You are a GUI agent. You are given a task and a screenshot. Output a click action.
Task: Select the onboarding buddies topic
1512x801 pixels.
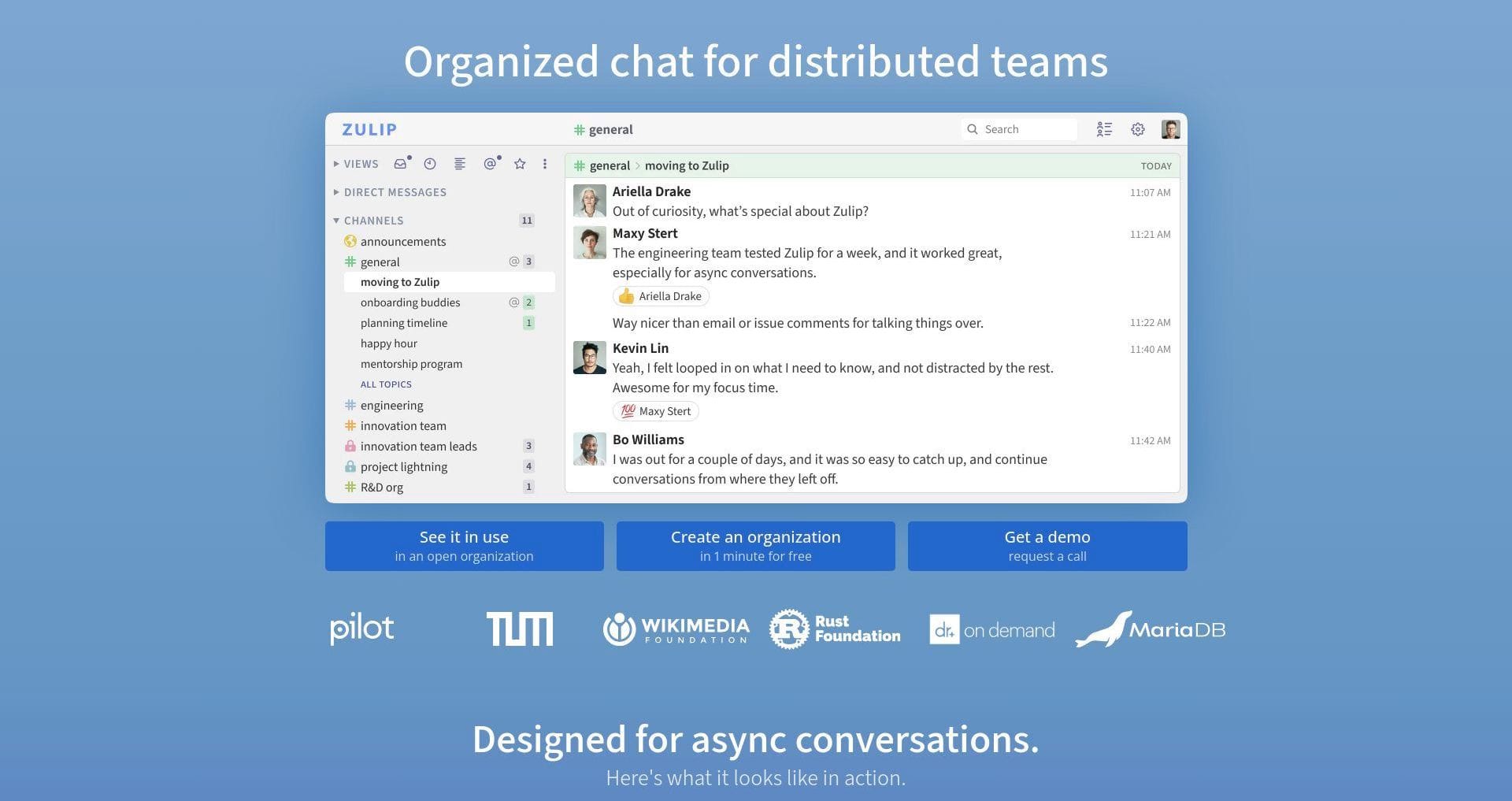pos(410,302)
